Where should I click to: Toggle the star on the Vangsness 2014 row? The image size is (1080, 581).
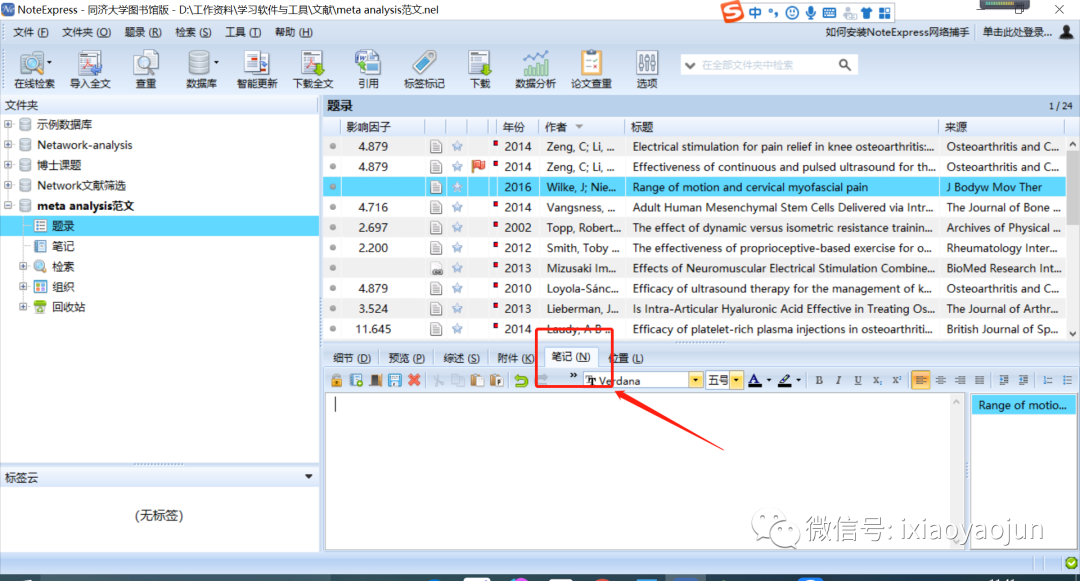click(x=457, y=207)
